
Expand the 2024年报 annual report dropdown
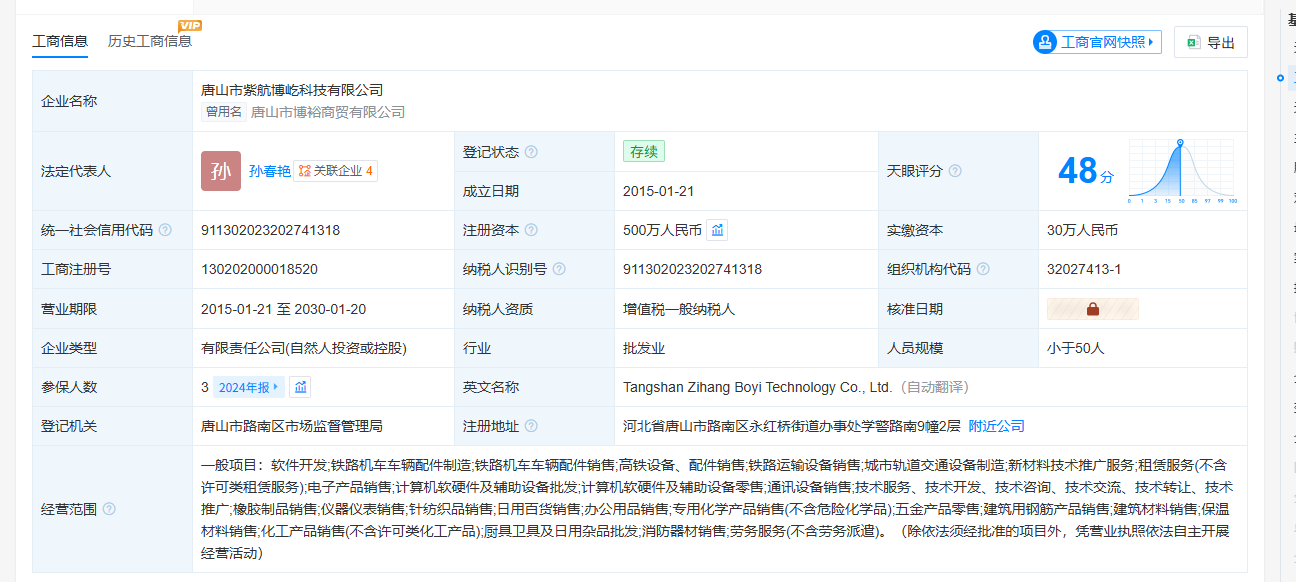tap(248, 387)
